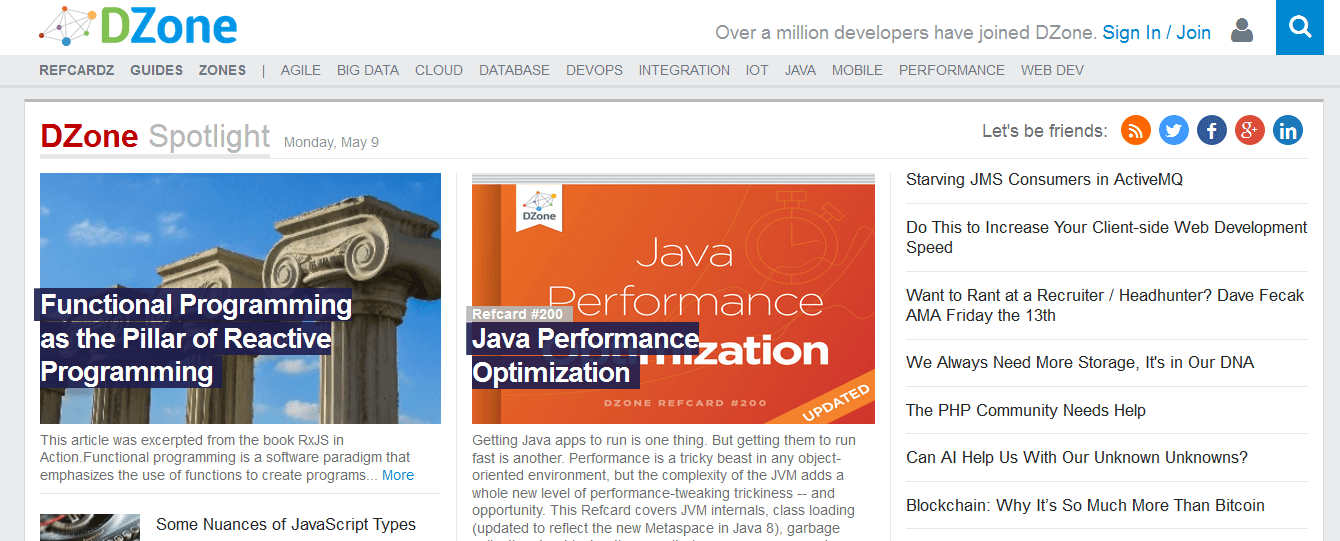1340x541 pixels.
Task: Open the RSS feed icon
Action: pos(1136,130)
